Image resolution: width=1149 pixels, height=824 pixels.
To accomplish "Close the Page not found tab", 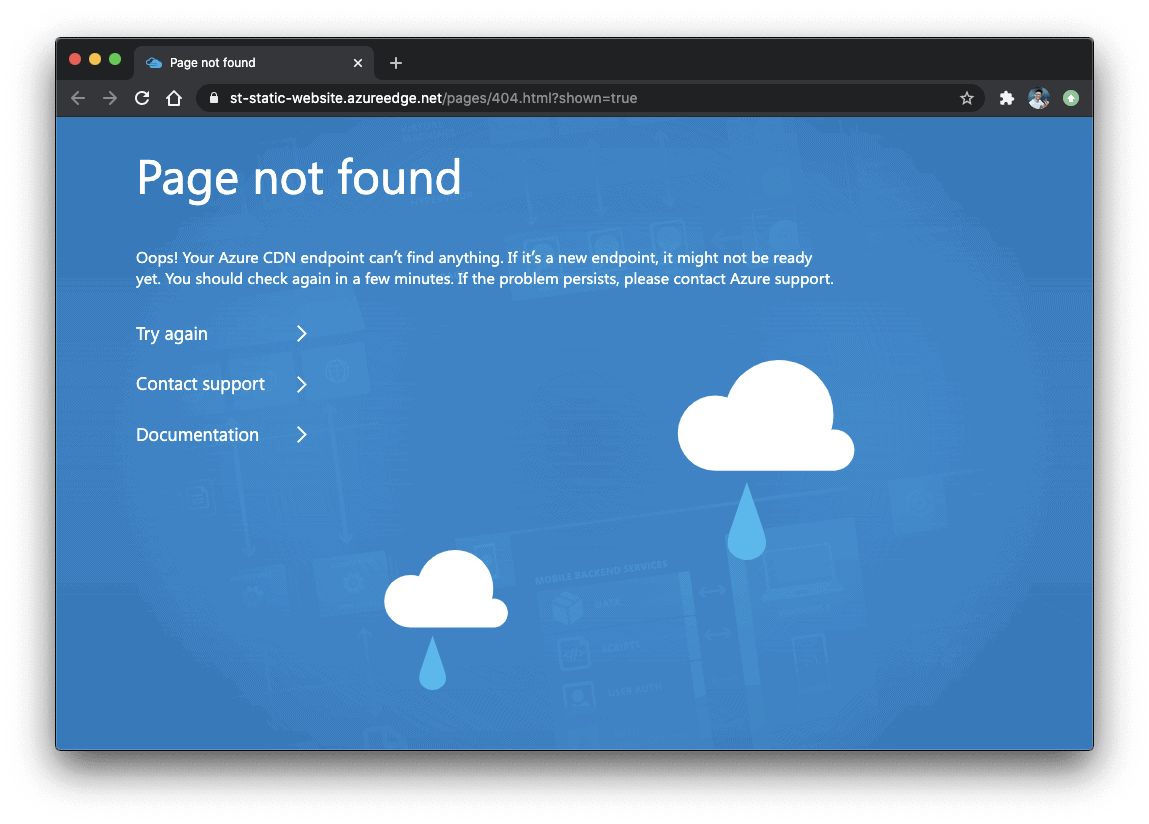I will [358, 63].
